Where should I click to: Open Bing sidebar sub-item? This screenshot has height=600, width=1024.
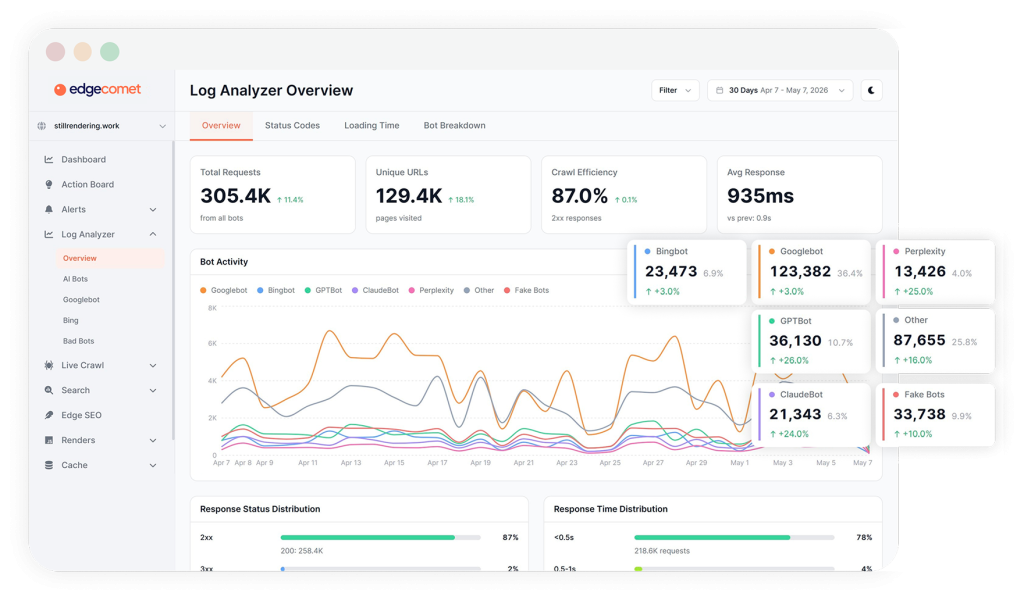click(x=71, y=321)
